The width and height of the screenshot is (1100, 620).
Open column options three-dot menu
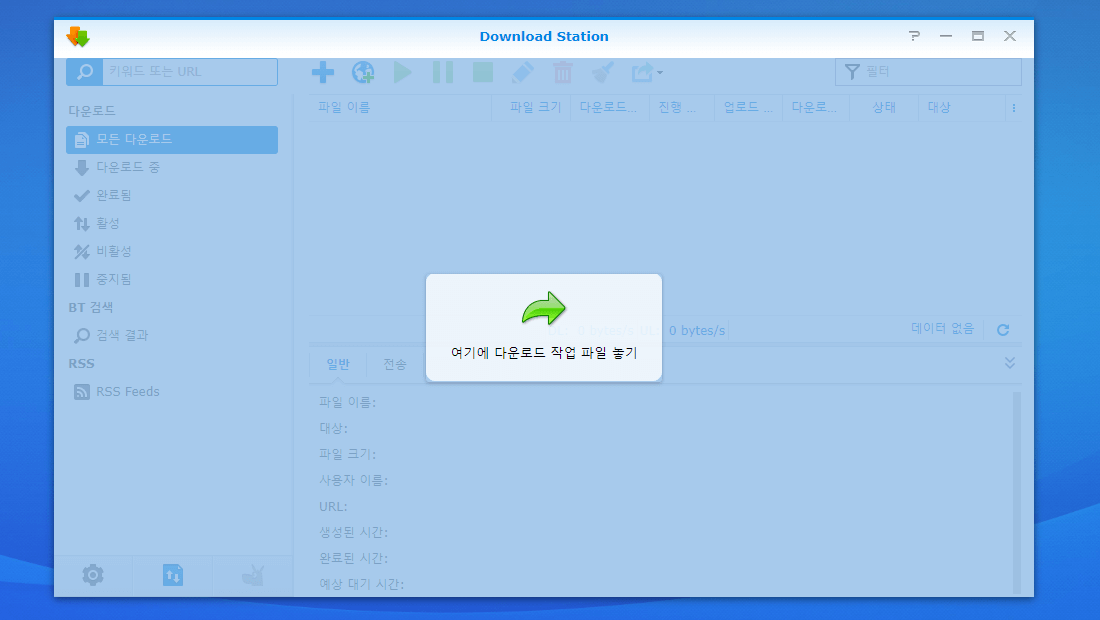click(x=1014, y=108)
